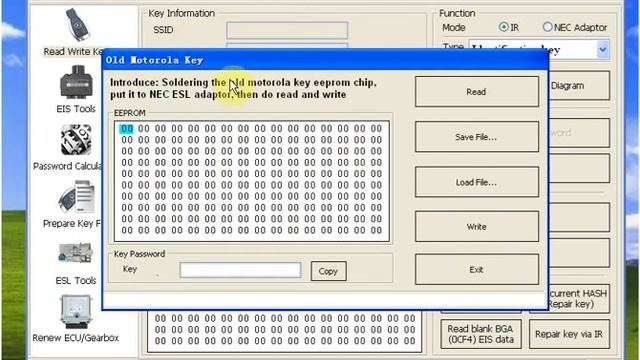Click the Load File... button
This screenshot has width=640, height=360.
(477, 182)
